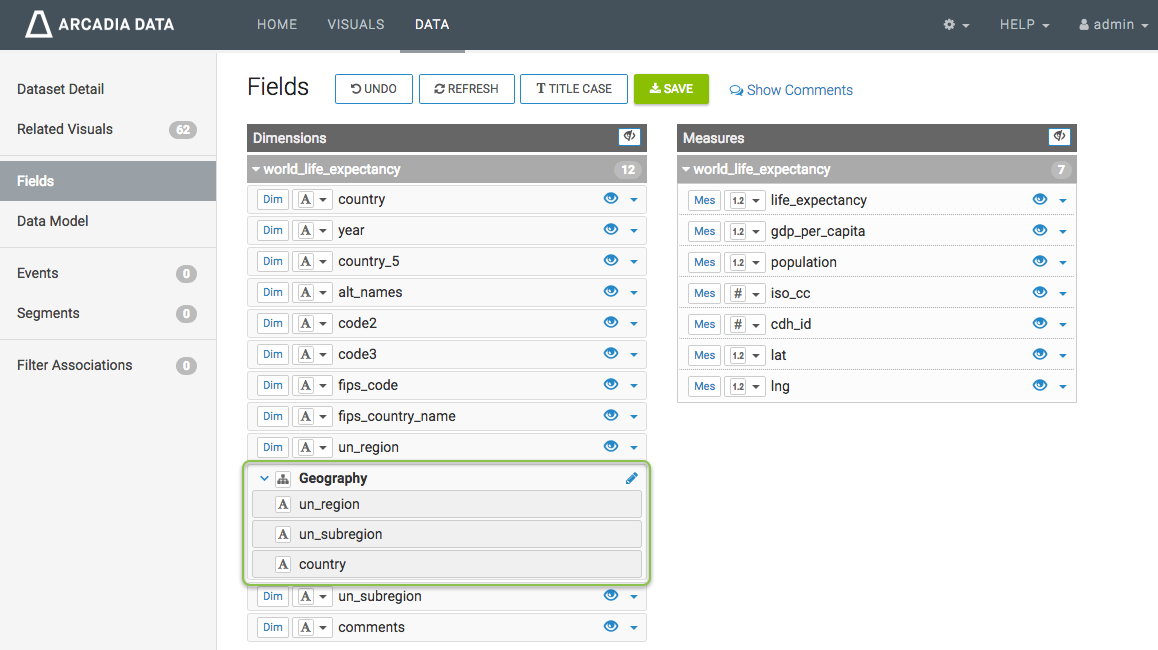Open the settings gear menu

point(956,25)
